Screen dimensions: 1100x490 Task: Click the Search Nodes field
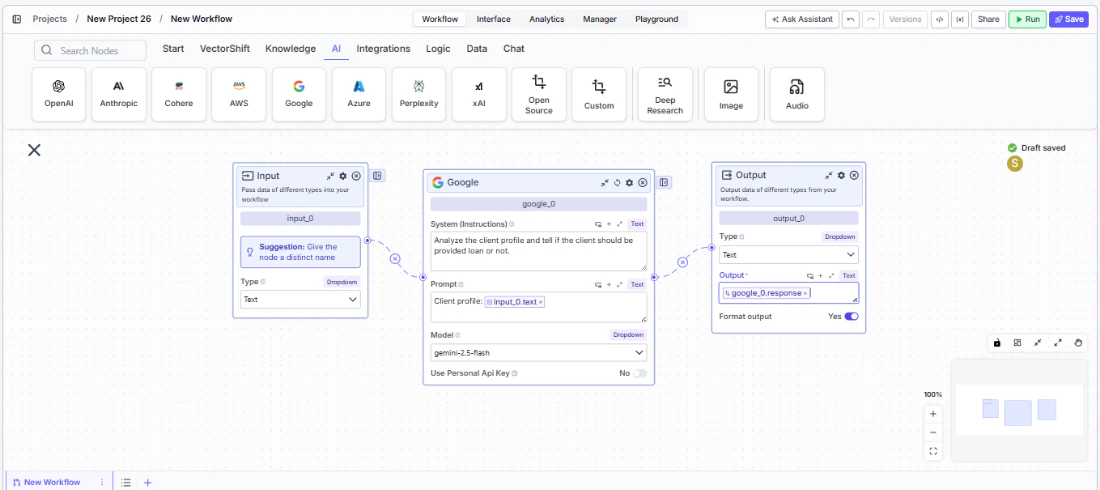pos(90,51)
